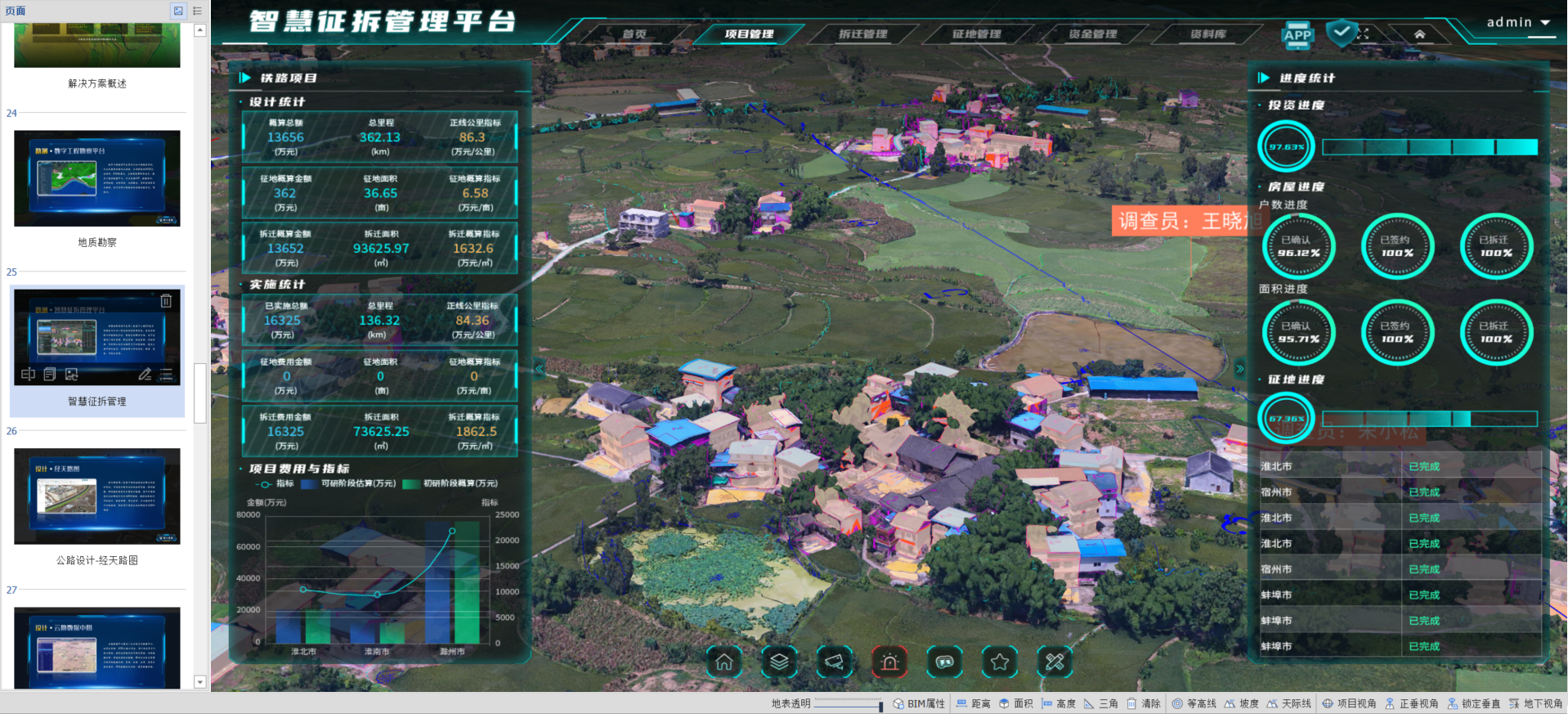Click the star favorites icon in the bottom toolbar

pos(999,662)
